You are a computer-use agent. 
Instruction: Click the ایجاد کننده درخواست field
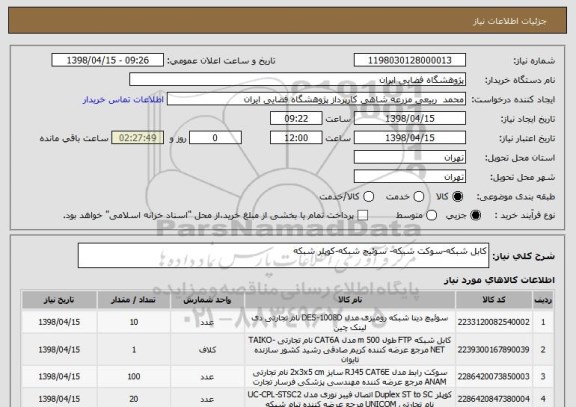[x=316, y=99]
